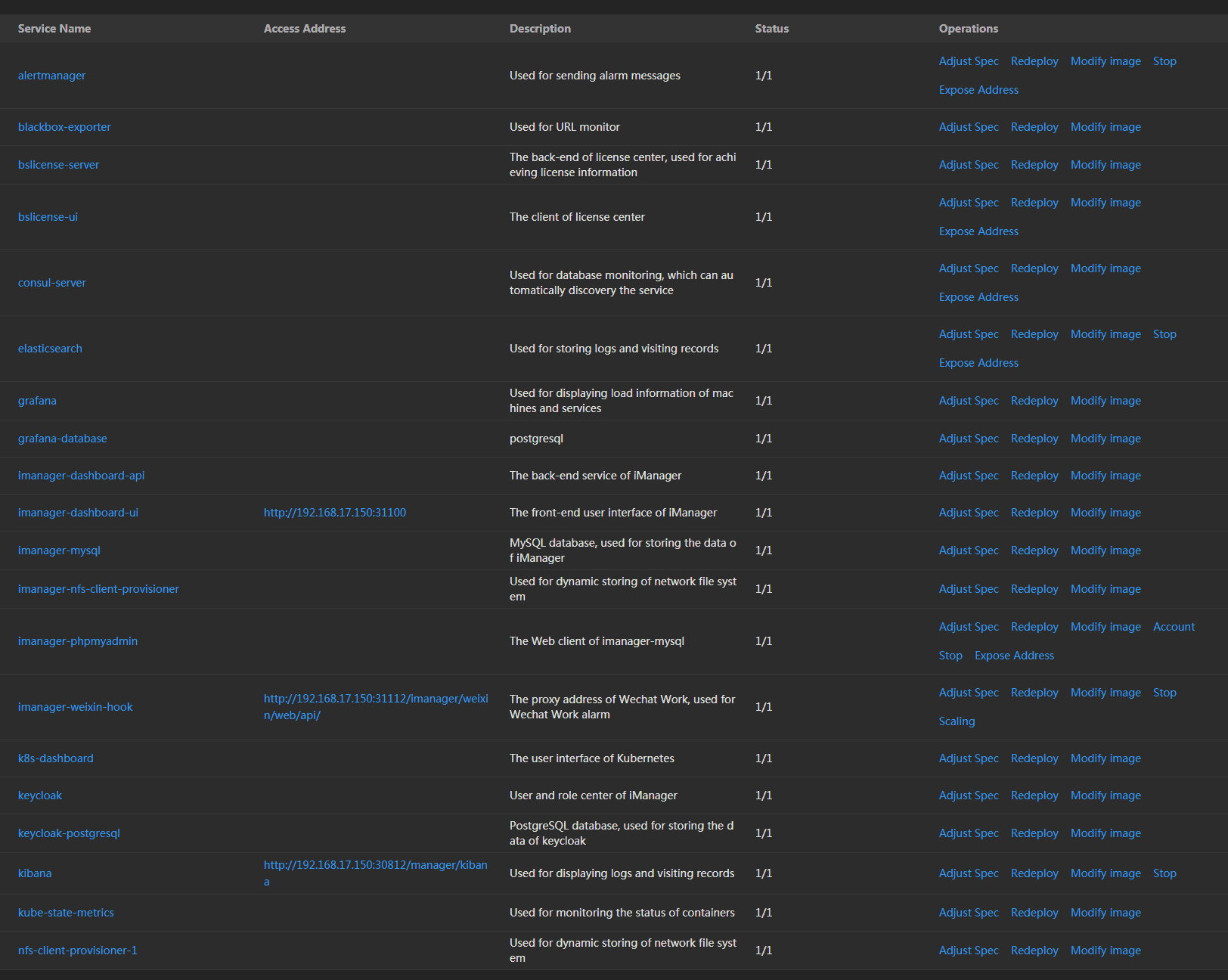Open imanager-dashboard-ui access address link
Screen dimensions: 1228x980
(334, 513)
